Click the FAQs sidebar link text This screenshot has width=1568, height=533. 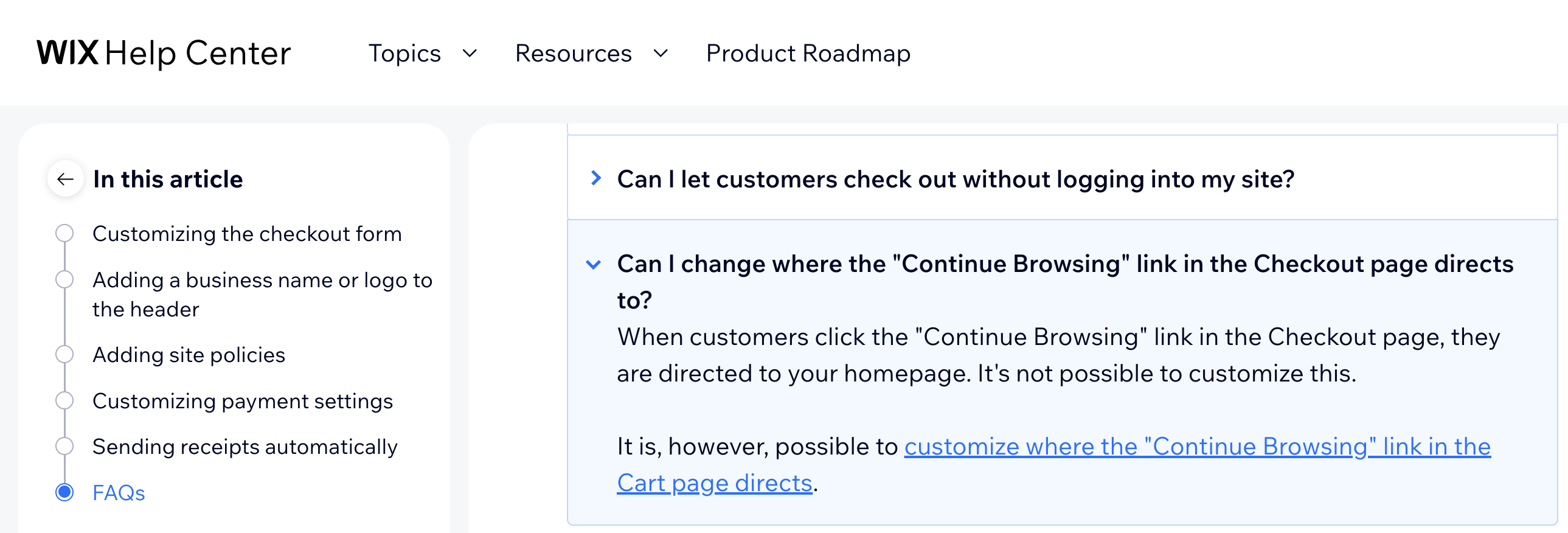(x=119, y=493)
